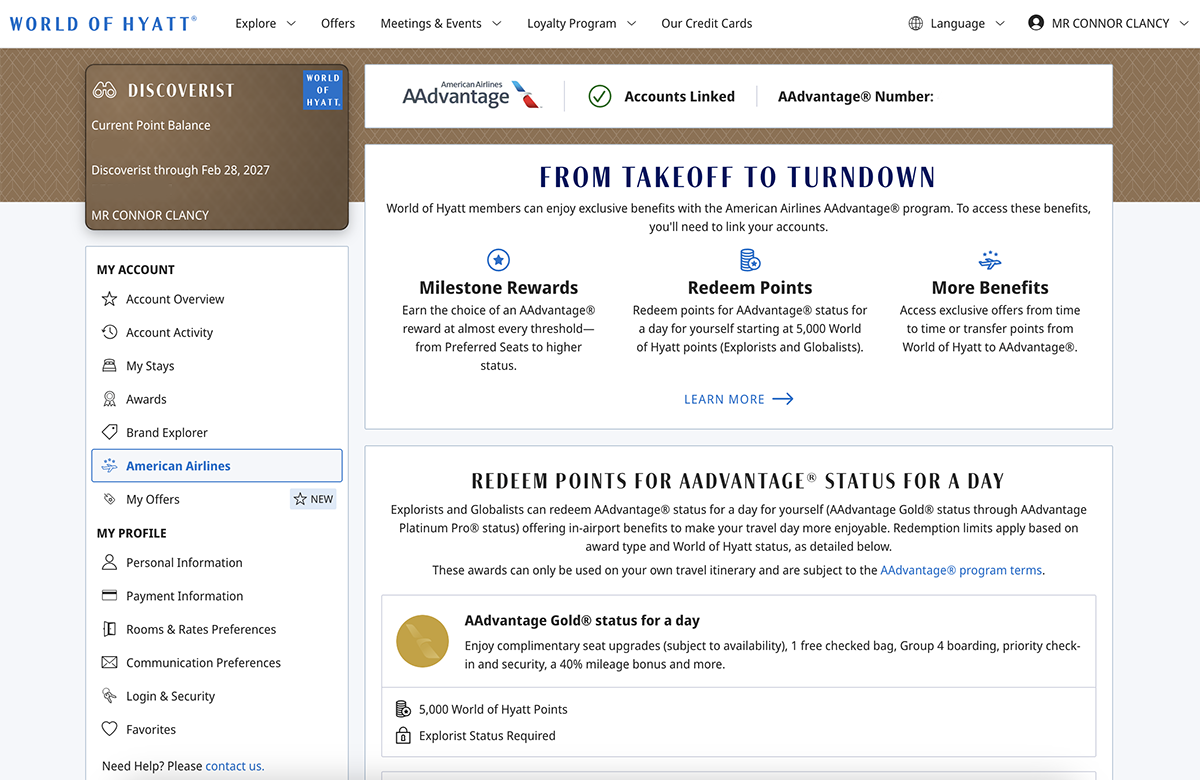Open the AAdvantage® program terms link
The height and width of the screenshot is (780, 1200).
[961, 570]
